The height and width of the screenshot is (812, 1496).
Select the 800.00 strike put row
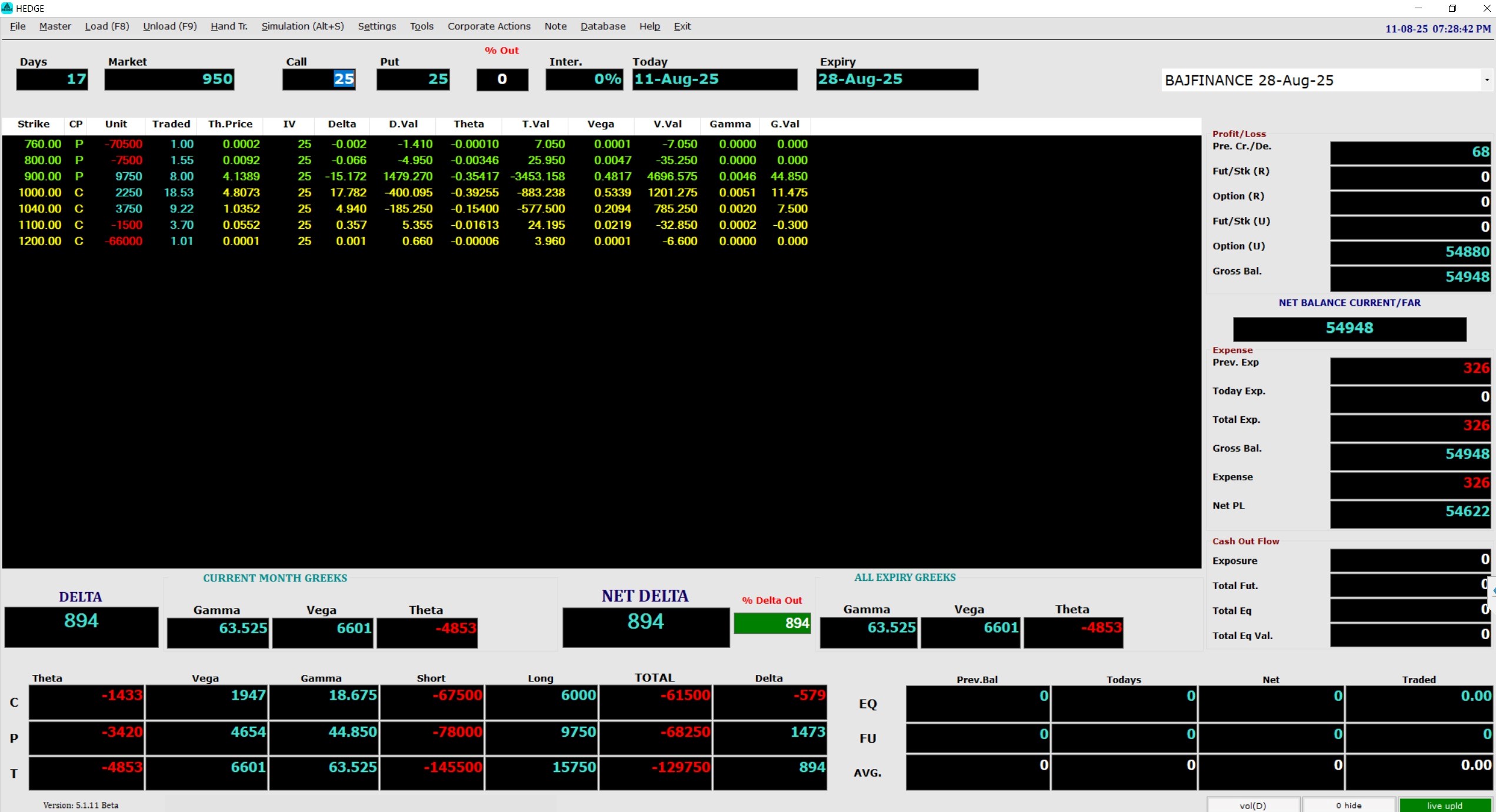coord(406,160)
